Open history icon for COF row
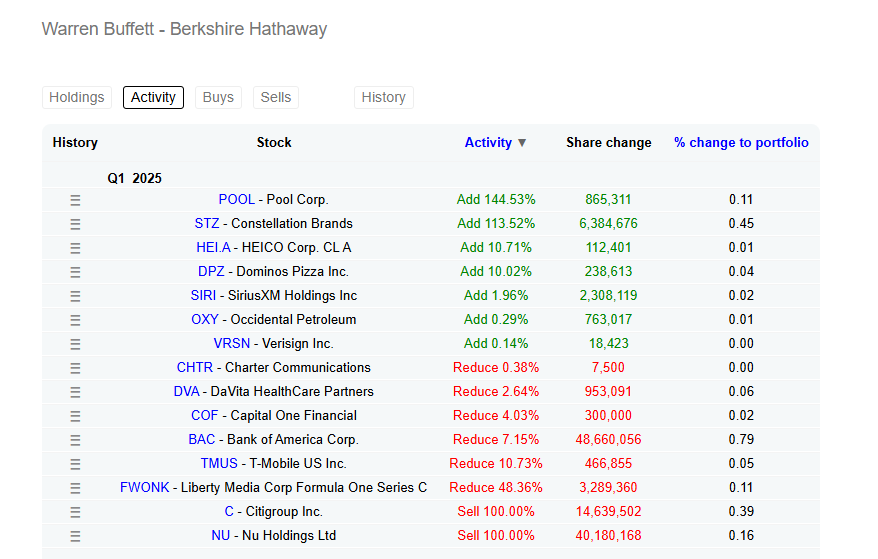 tap(75, 416)
